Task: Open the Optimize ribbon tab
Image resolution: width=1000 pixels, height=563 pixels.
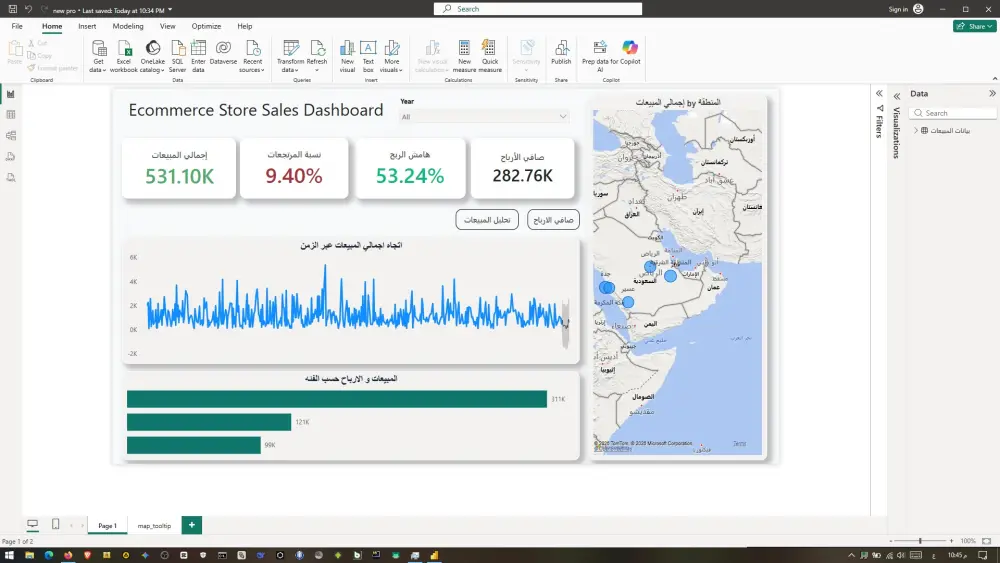Action: (207, 26)
